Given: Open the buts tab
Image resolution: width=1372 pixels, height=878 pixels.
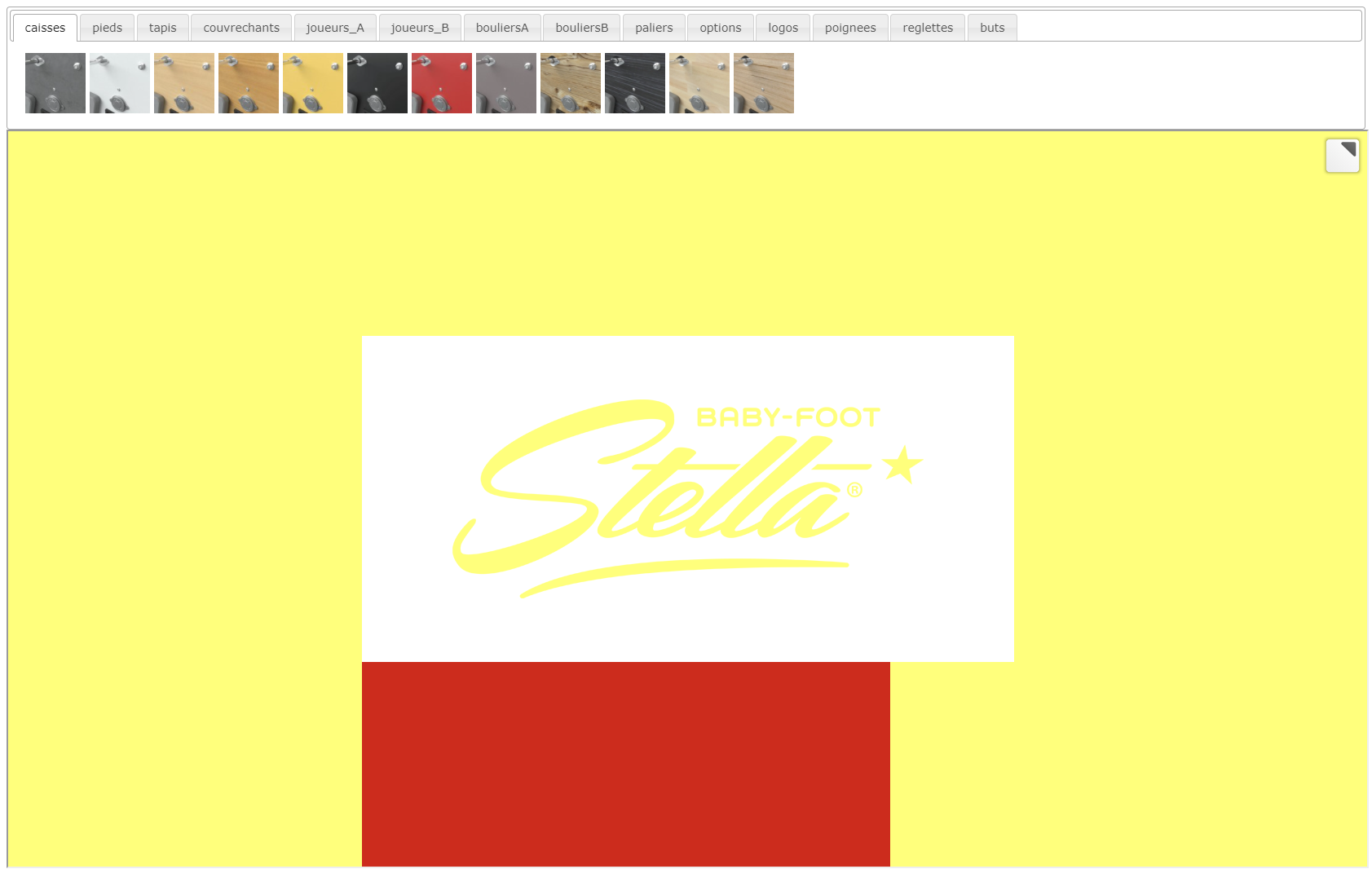Looking at the screenshot, I should coord(992,28).
